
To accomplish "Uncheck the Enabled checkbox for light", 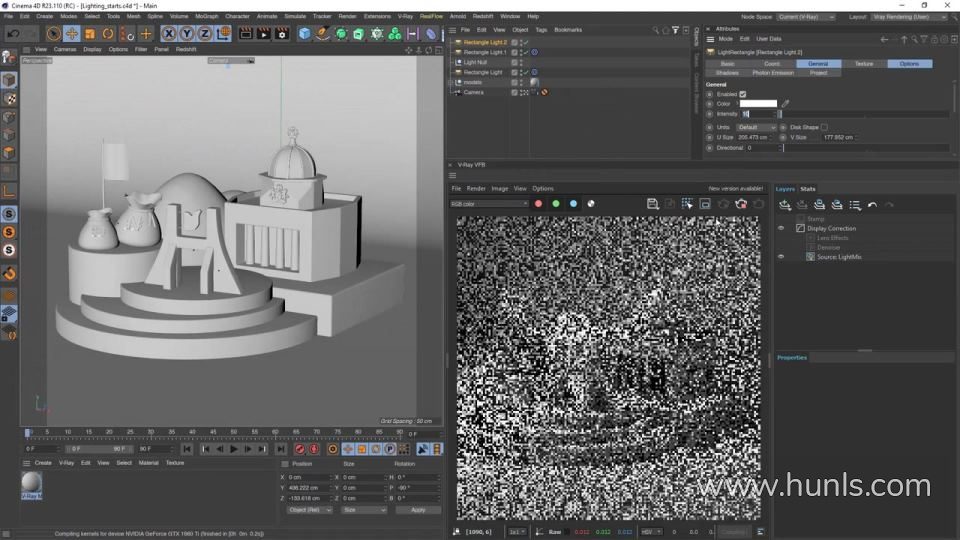I will pyautogui.click(x=743, y=94).
